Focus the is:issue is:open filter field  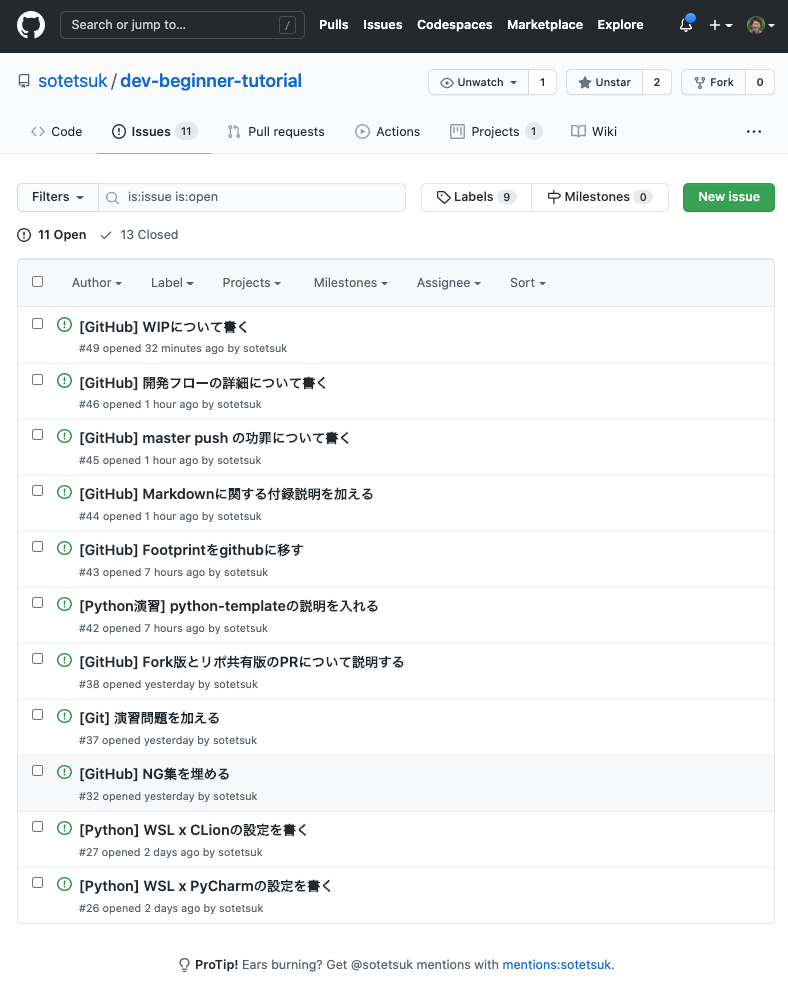click(x=252, y=197)
